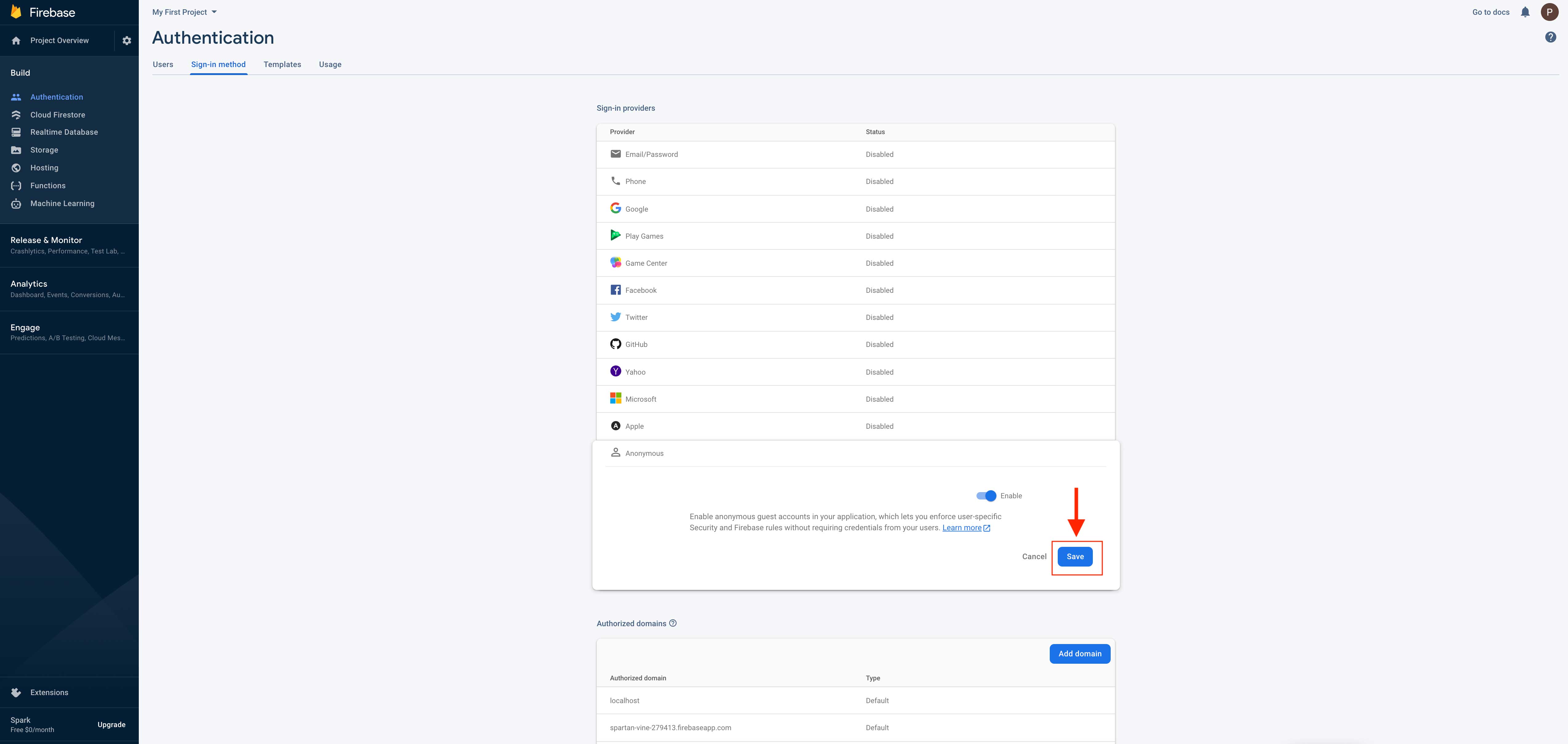Click the Storage icon in sidebar

(16, 150)
